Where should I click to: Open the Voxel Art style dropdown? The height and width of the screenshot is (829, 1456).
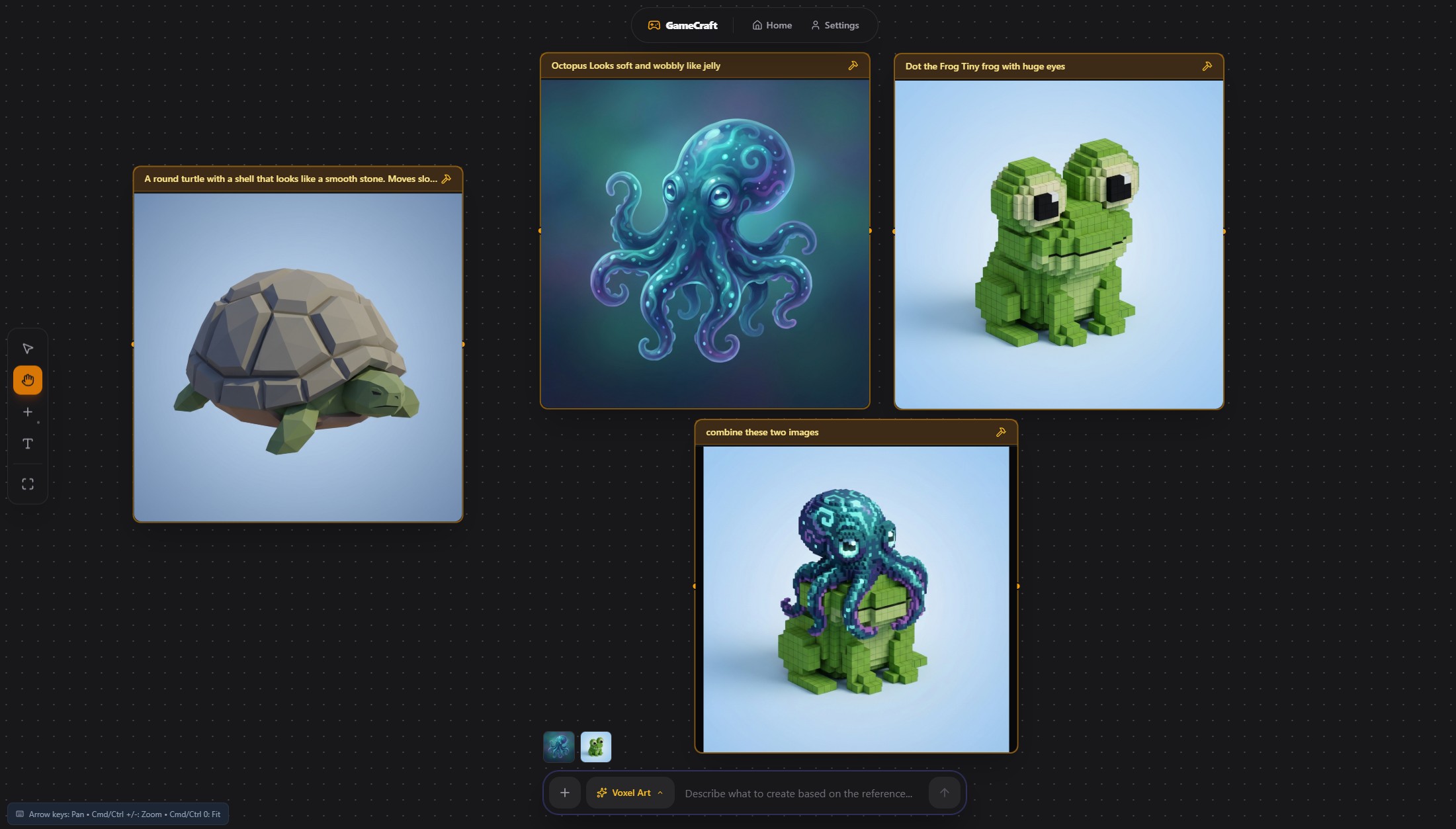click(630, 793)
